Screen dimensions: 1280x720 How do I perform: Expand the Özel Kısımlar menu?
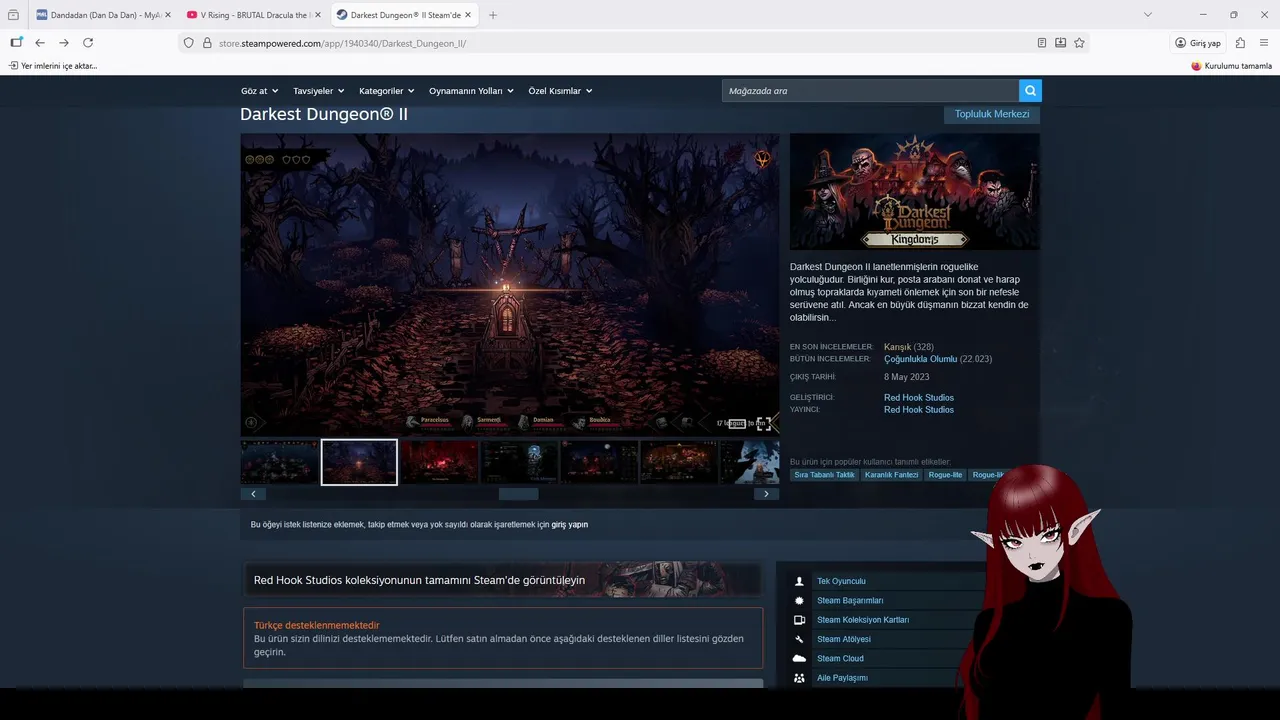560,91
